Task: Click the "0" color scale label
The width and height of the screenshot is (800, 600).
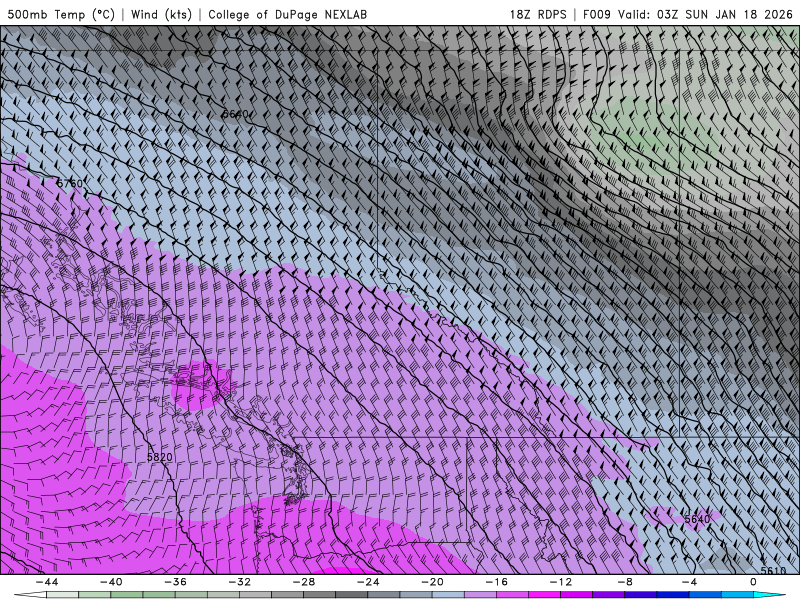Action: pyautogui.click(x=753, y=582)
